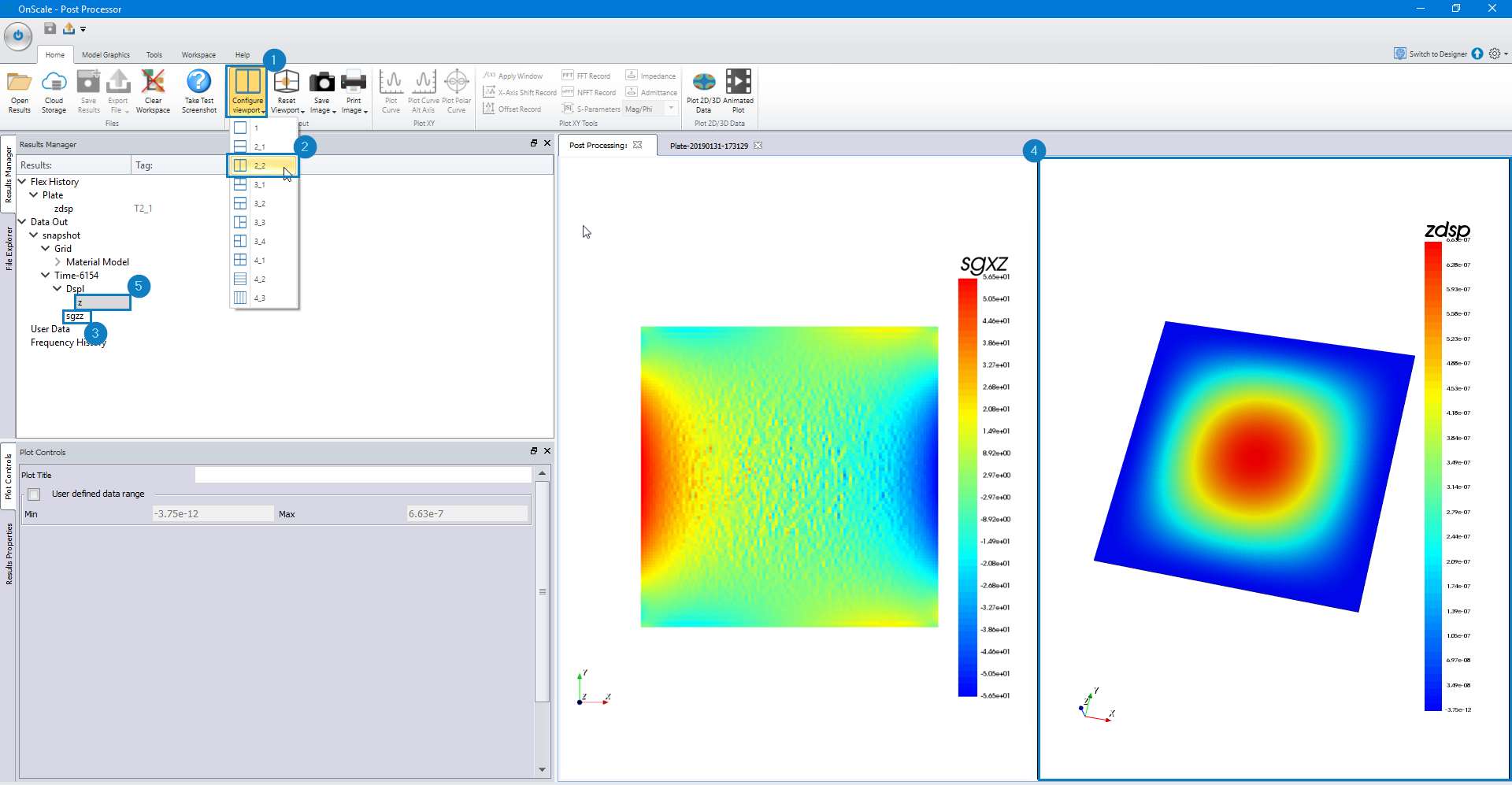Screen dimensions: 1512x785
Task: Collapse the Grid node
Action: pyautogui.click(x=46, y=248)
